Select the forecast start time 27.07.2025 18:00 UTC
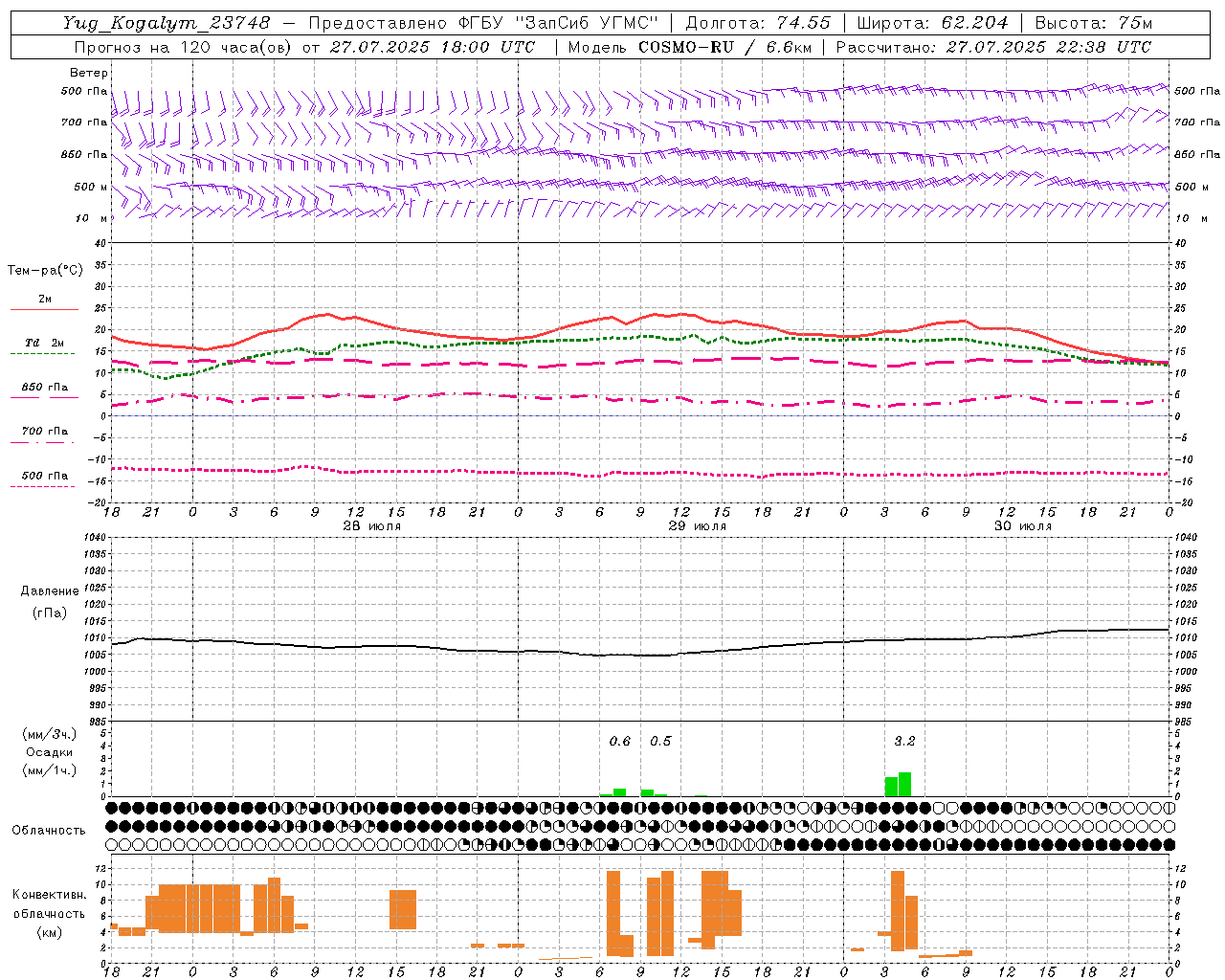Viewport: 1225px width, 980px height. pyautogui.click(x=432, y=47)
